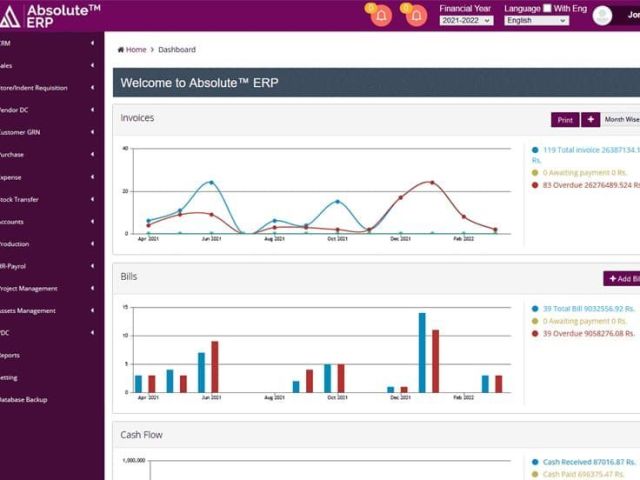
Task: Click the Cash Flow panel heading
Action: click(141, 435)
